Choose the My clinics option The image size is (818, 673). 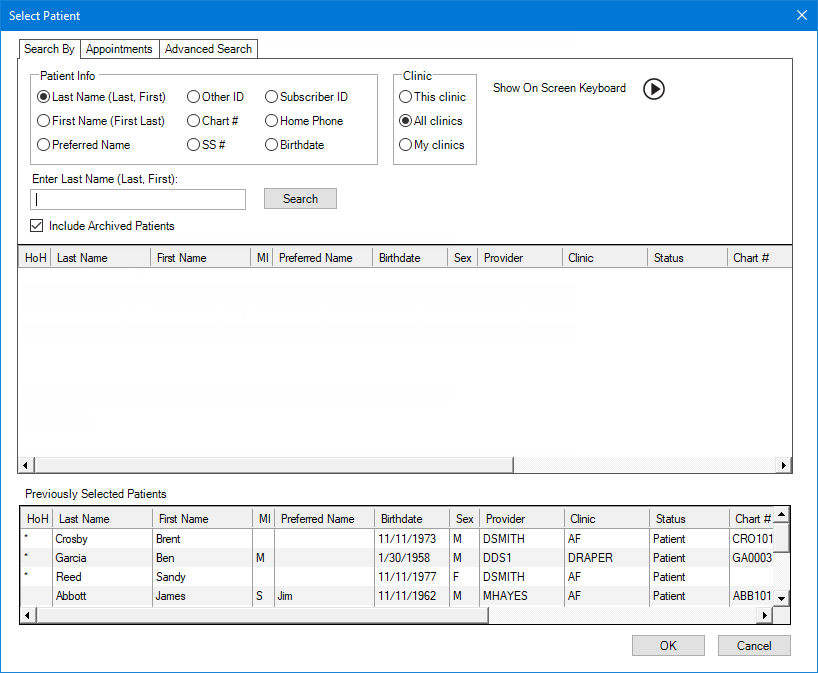pyautogui.click(x=406, y=145)
